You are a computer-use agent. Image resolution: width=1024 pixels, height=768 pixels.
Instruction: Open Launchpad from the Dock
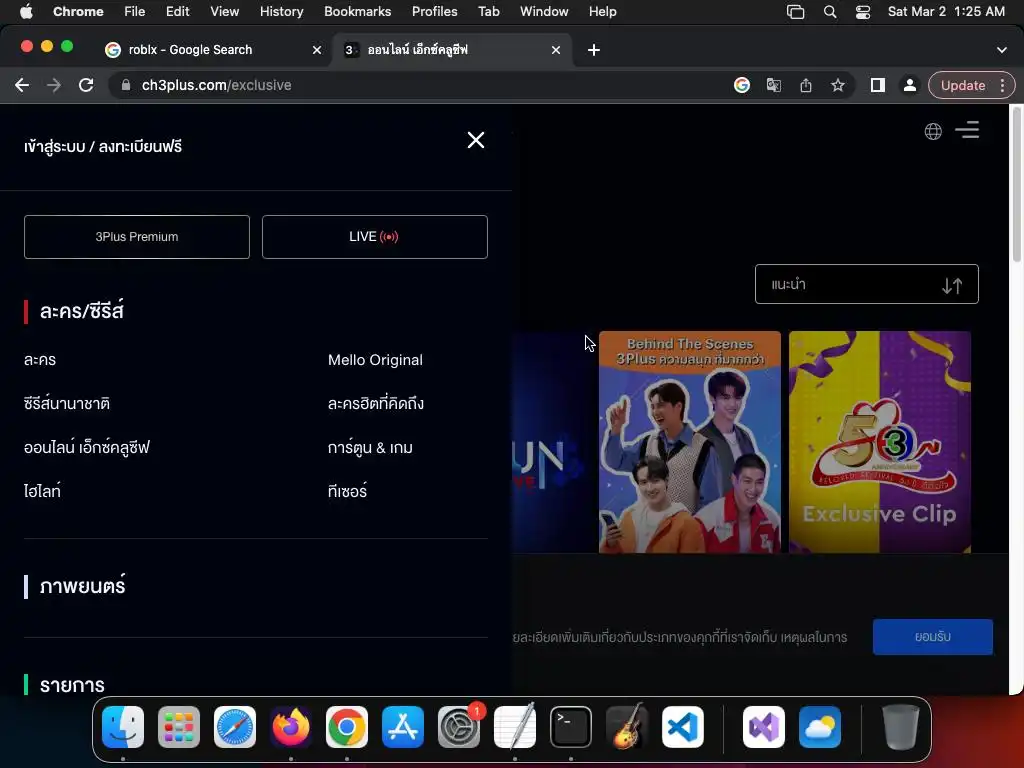pyautogui.click(x=179, y=727)
